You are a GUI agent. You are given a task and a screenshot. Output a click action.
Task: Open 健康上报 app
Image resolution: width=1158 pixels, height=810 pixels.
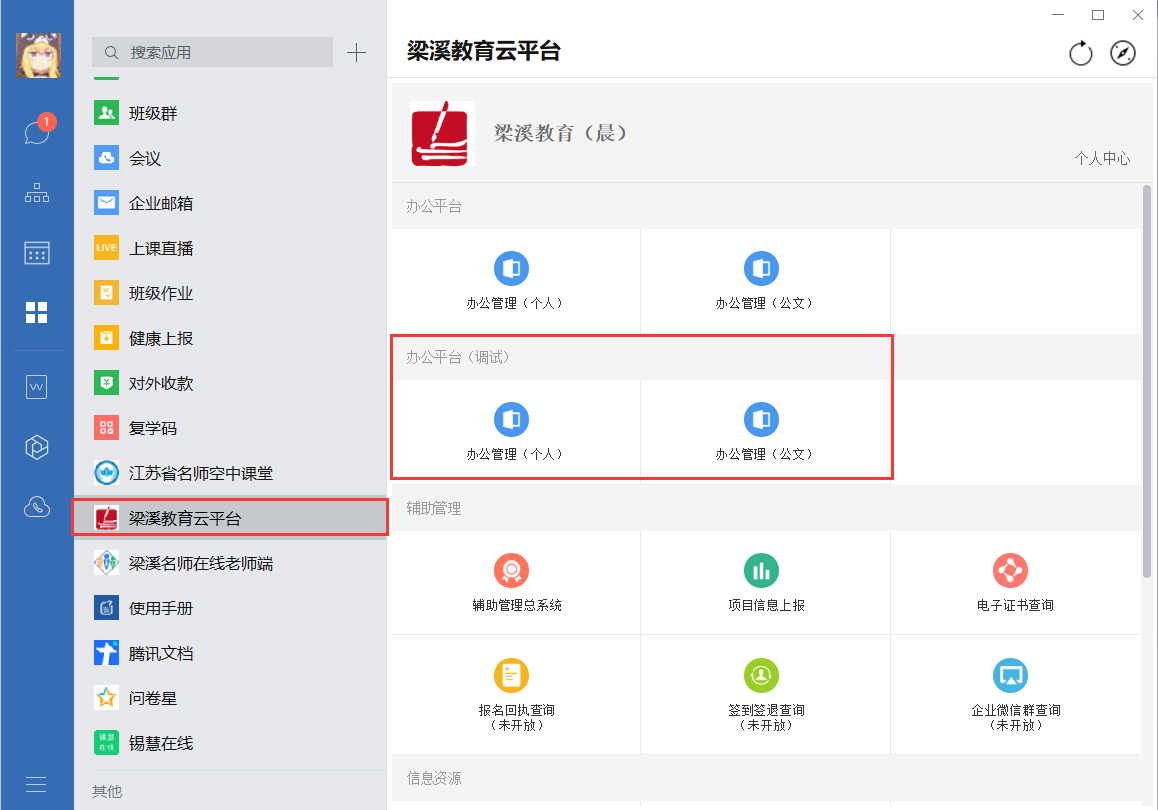tap(230, 338)
